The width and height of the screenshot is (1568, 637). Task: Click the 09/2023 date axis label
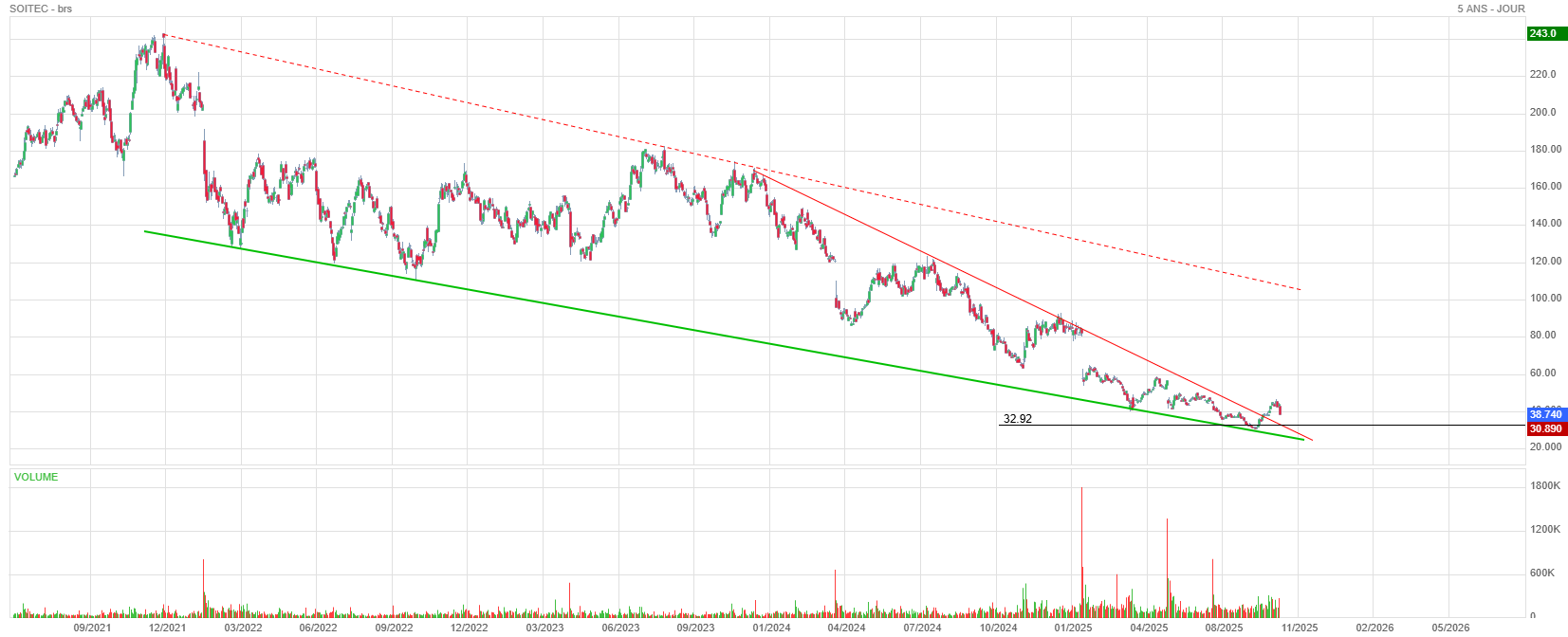click(x=695, y=628)
